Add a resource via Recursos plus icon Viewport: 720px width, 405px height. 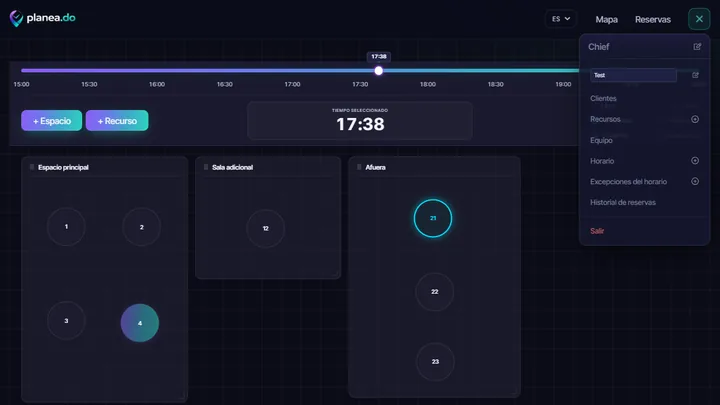click(x=695, y=119)
